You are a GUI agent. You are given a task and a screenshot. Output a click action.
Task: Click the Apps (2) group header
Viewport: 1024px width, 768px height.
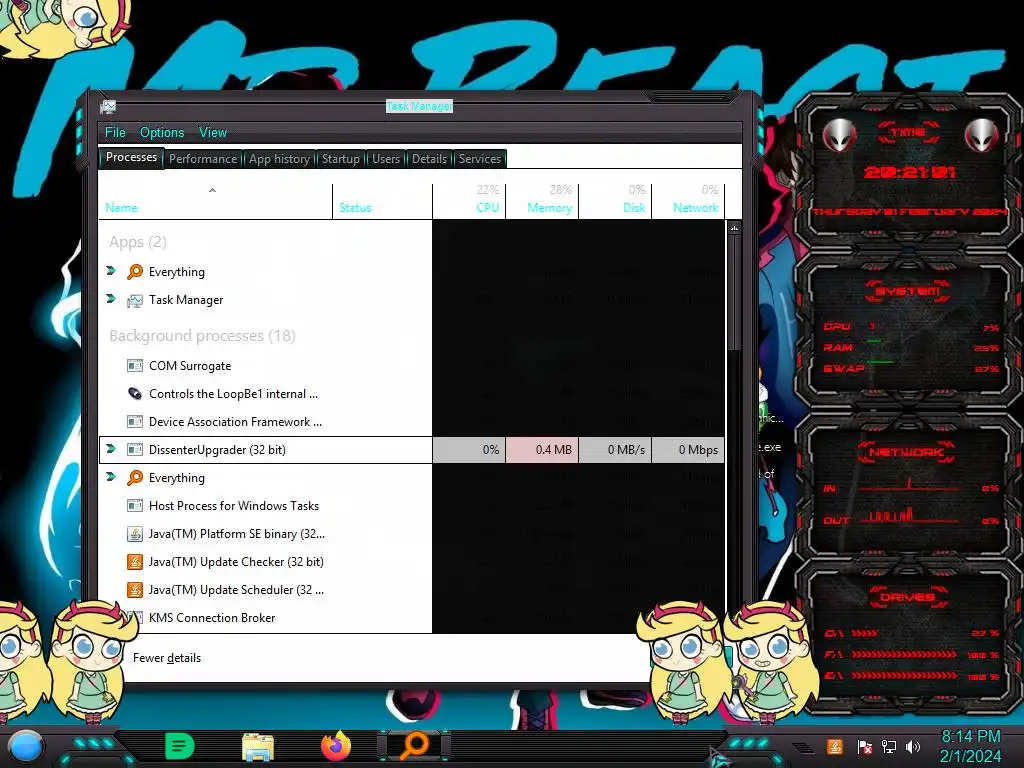138,242
